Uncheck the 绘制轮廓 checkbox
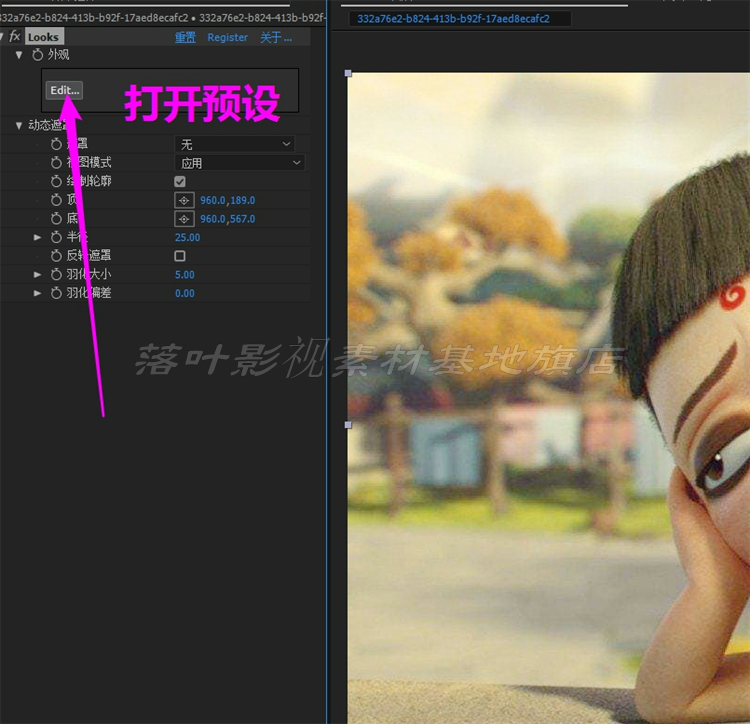 click(180, 181)
